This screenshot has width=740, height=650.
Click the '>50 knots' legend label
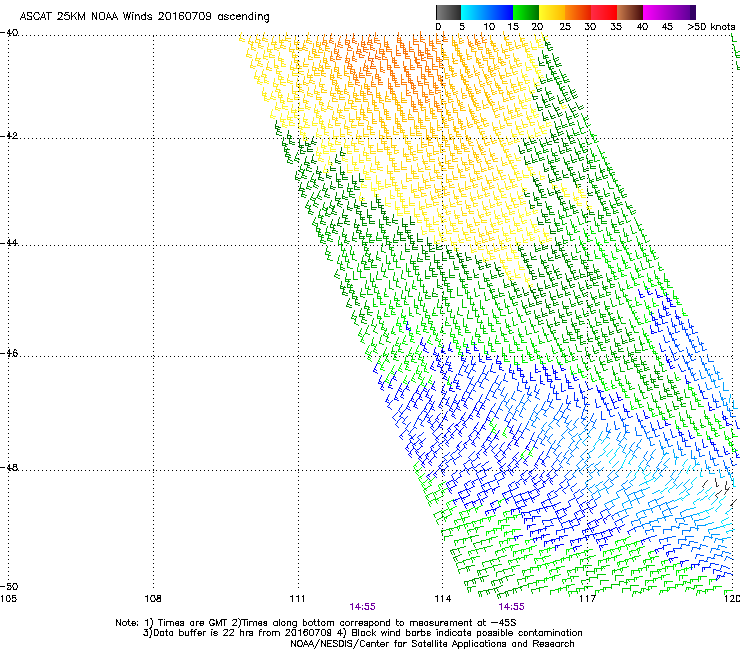pos(711,27)
